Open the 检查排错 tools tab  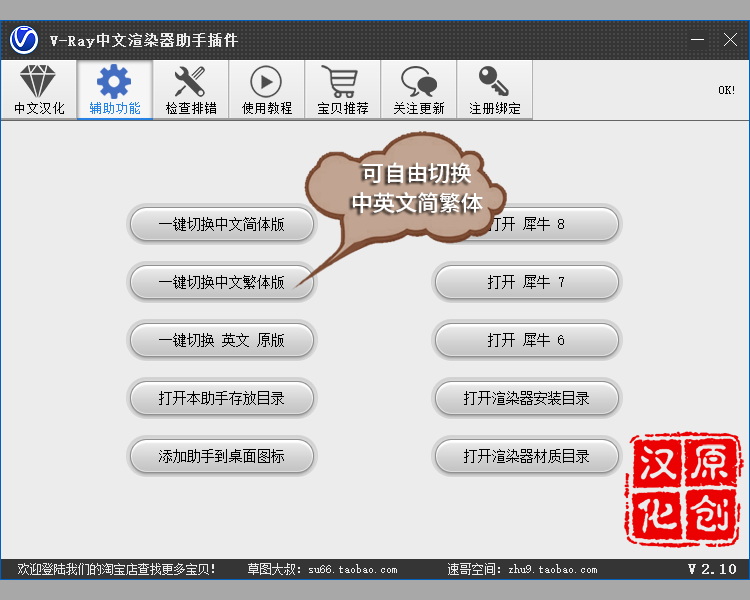coord(191,89)
